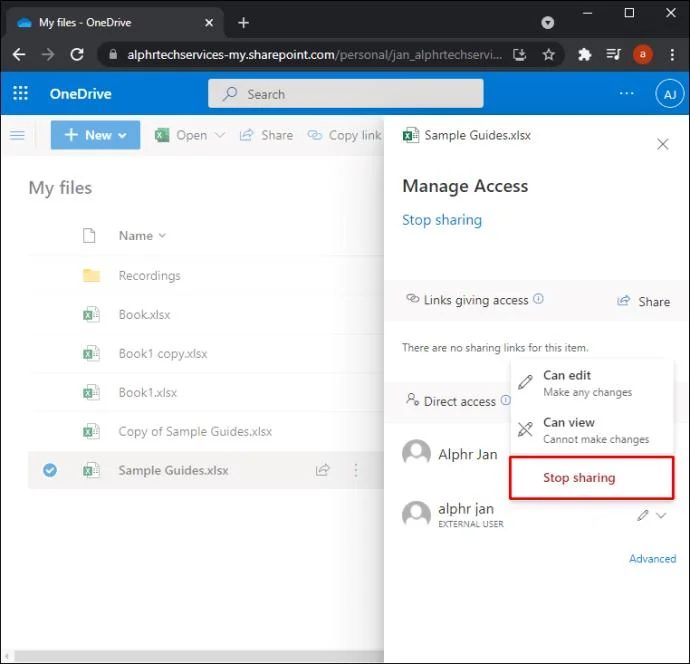
Task: Open the media control icon in browser toolbar
Action: [x=613, y=55]
